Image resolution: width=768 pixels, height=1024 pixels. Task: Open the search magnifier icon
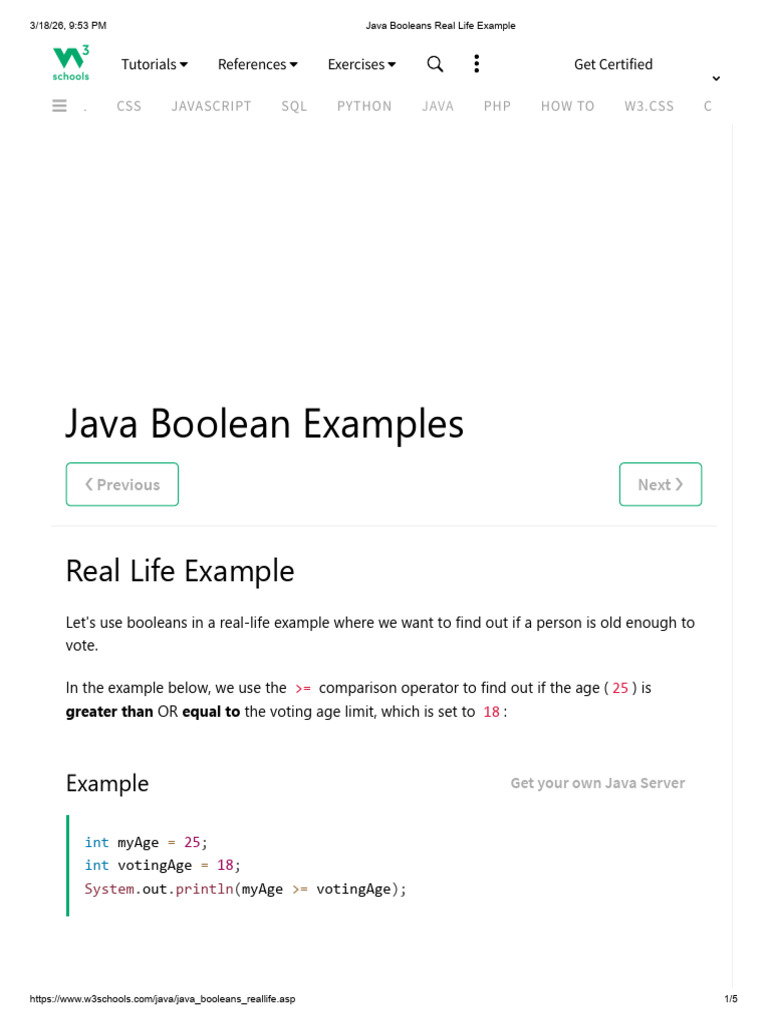pyautogui.click(x=435, y=64)
